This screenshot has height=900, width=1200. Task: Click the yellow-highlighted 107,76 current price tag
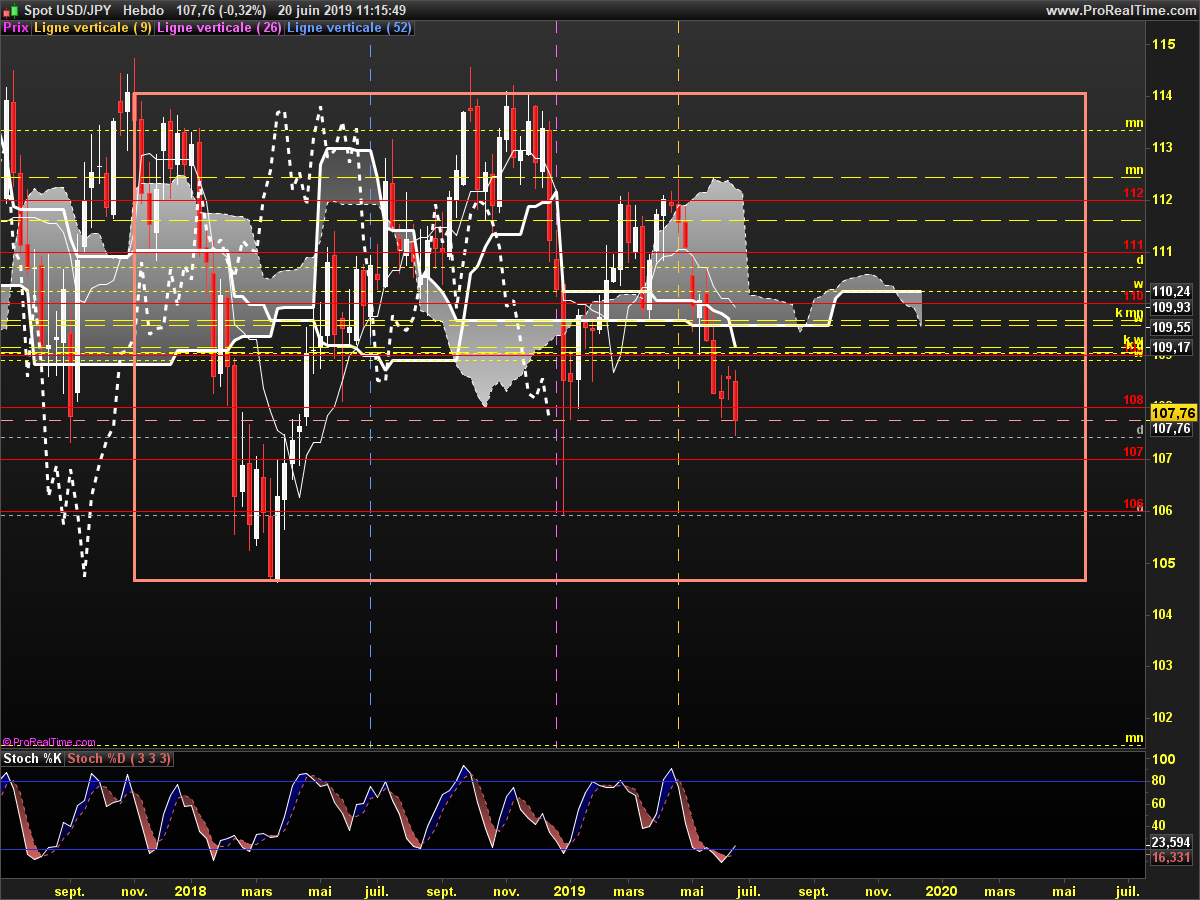point(1174,412)
